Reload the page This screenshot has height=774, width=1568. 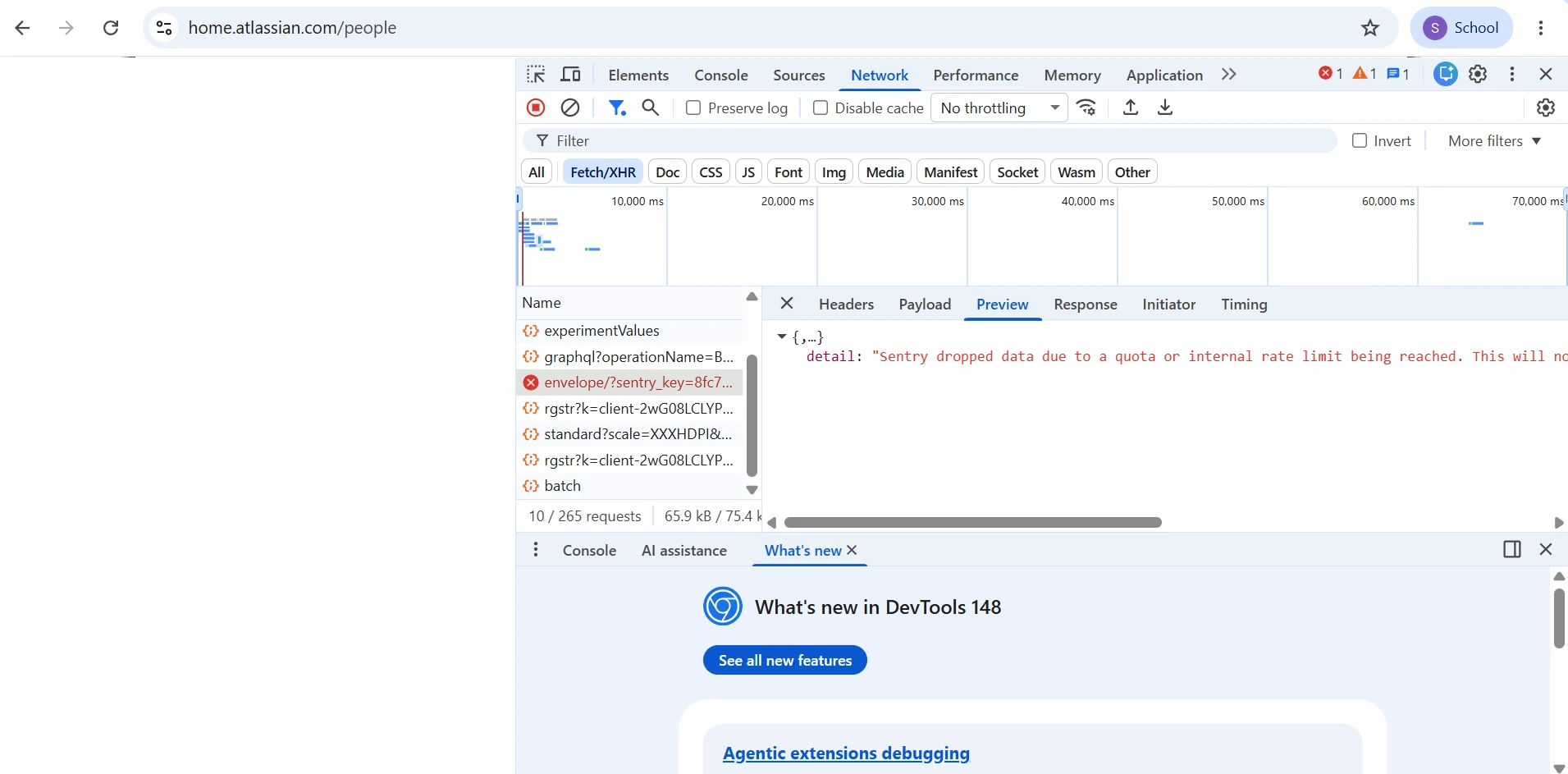pos(111,28)
